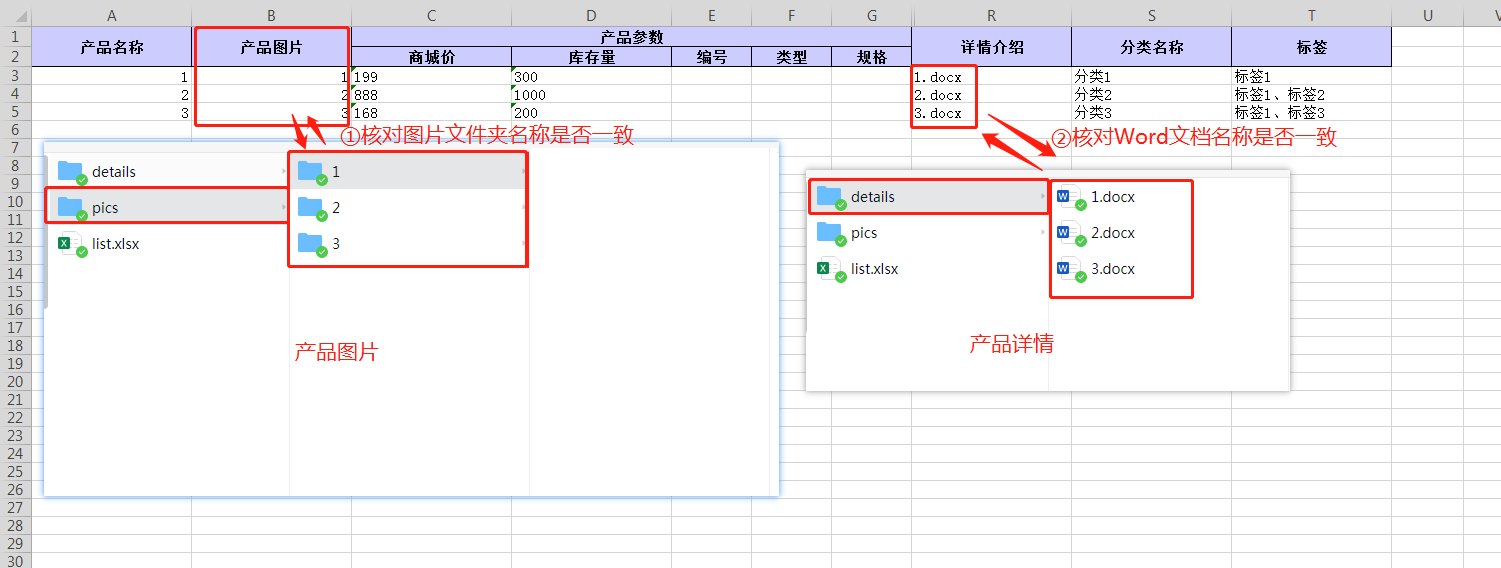The image size is (1501, 568).
Task: Click the 标签1、标签3 cell
Action: point(1311,112)
